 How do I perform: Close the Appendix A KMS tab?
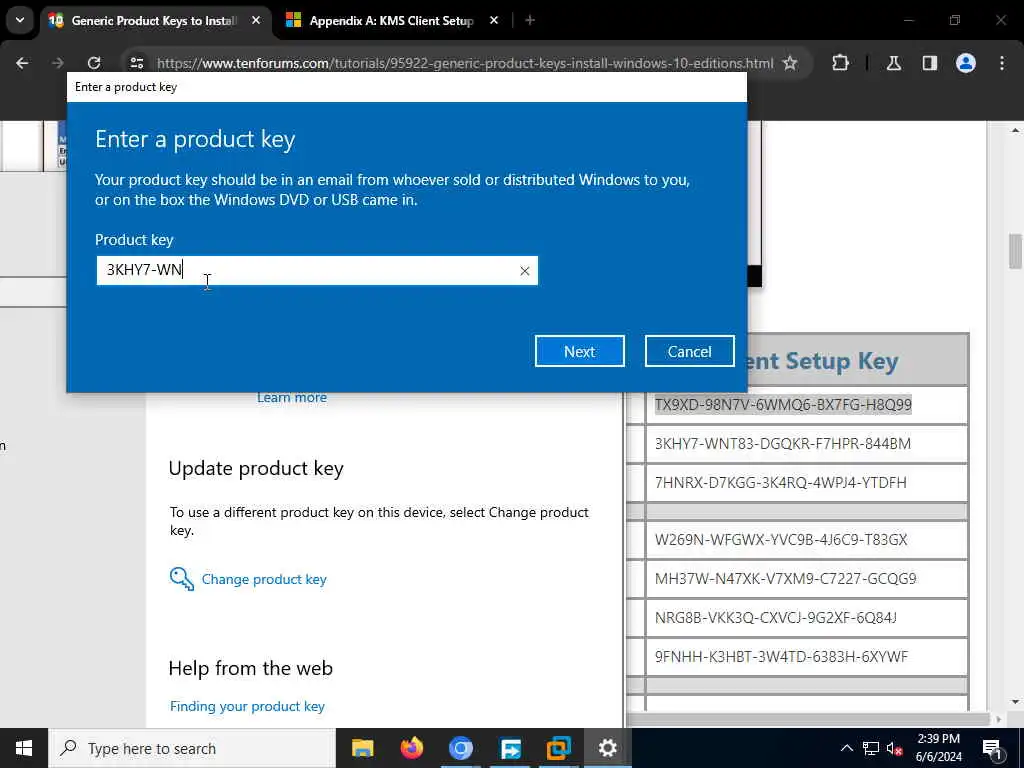pyautogui.click(x=494, y=20)
